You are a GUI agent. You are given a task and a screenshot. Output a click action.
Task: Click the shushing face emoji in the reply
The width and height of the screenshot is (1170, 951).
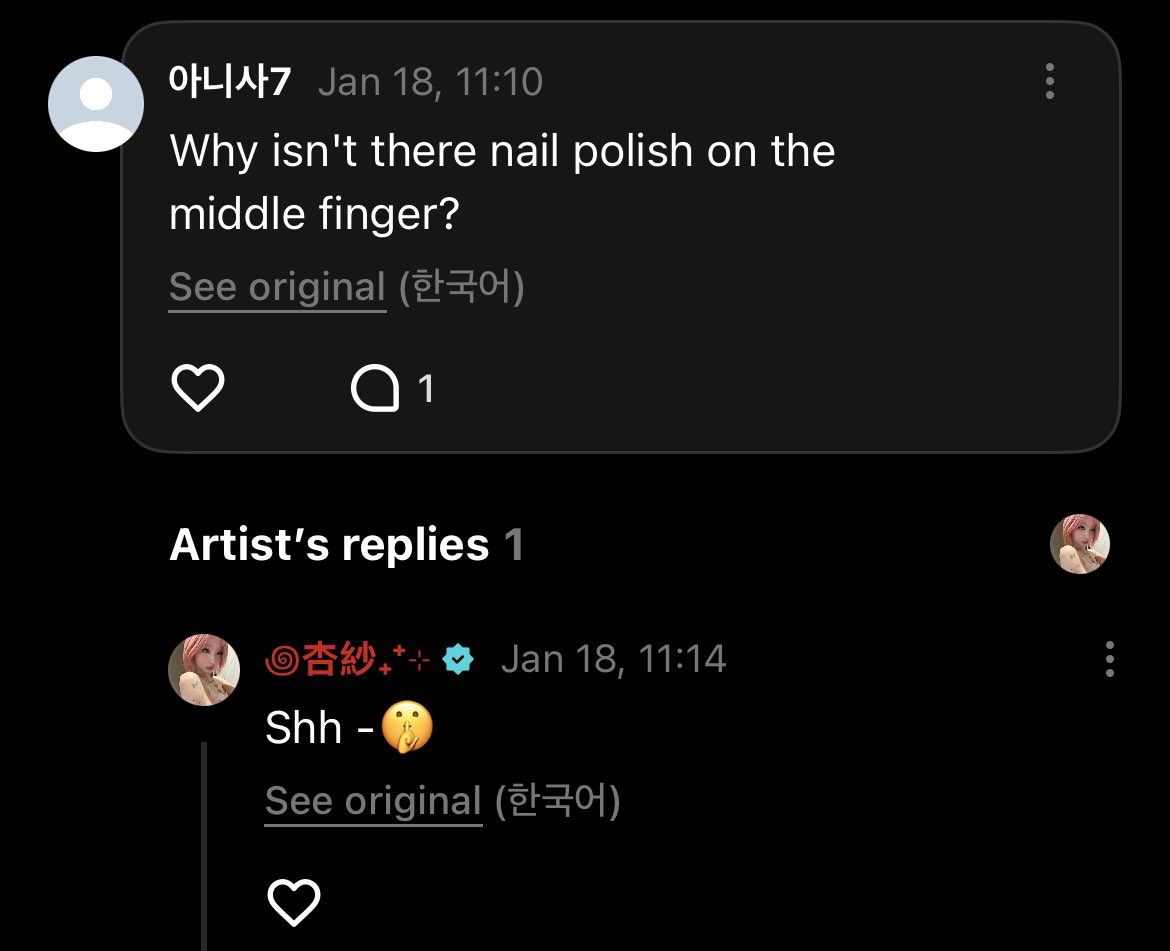(407, 729)
